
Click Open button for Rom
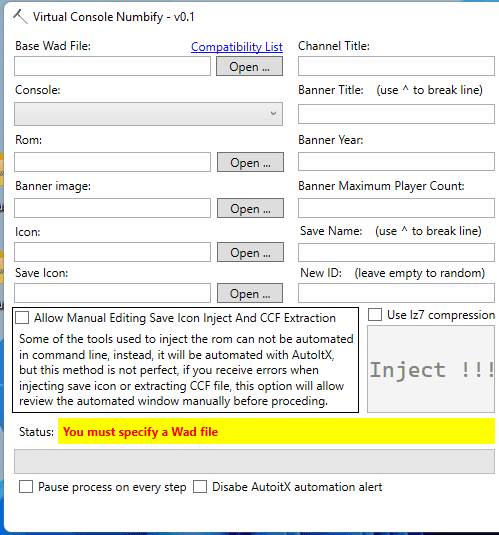[x=250, y=162]
